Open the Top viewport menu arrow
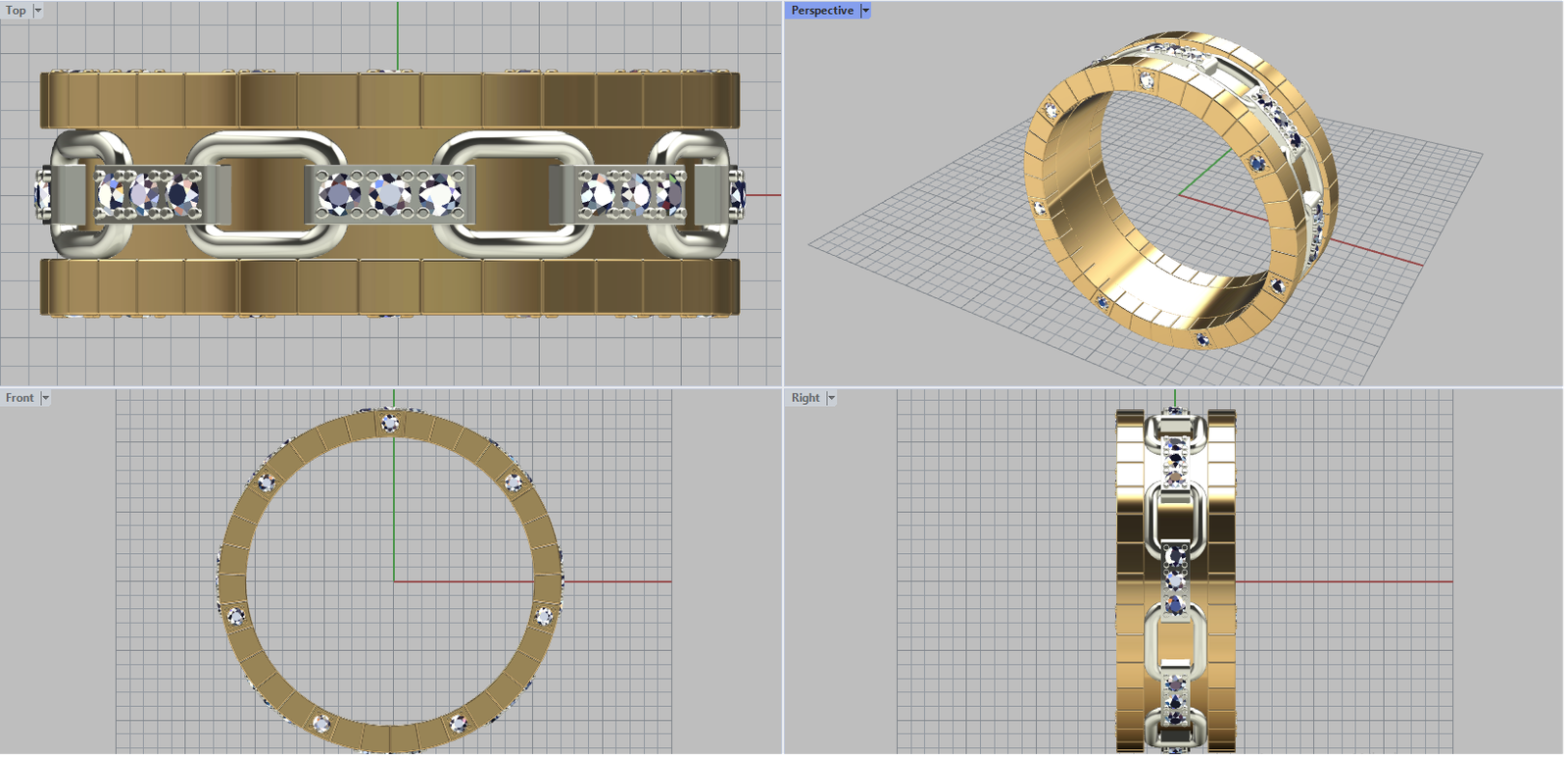Image resolution: width=1568 pixels, height=757 pixels. [38, 11]
